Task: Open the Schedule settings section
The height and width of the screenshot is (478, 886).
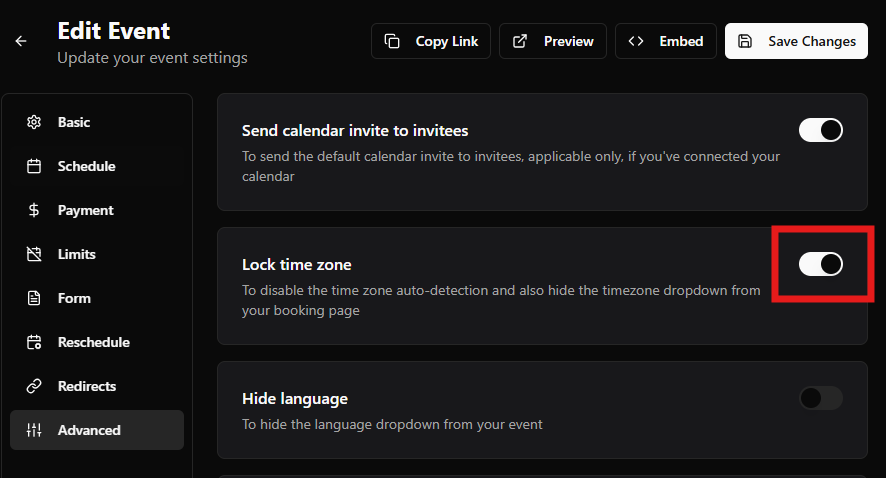Action: [x=86, y=166]
